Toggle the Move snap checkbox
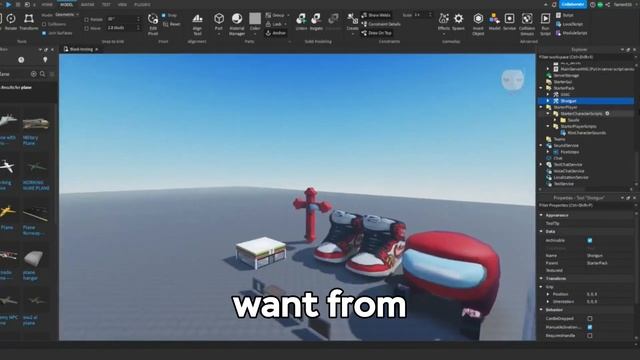 (x=86, y=28)
